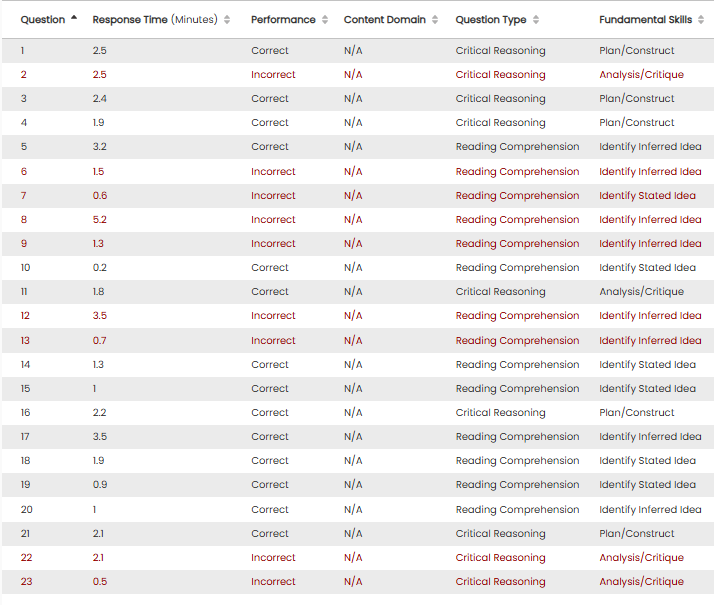
Task: Sort by Response Time (Minutes) header
Action: point(155,20)
